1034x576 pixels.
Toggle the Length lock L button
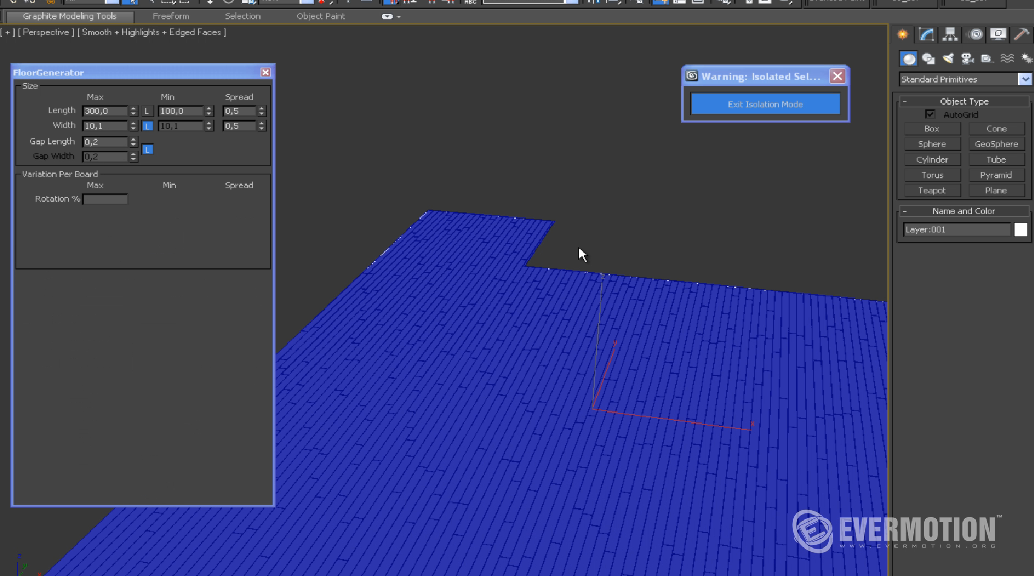coord(147,111)
